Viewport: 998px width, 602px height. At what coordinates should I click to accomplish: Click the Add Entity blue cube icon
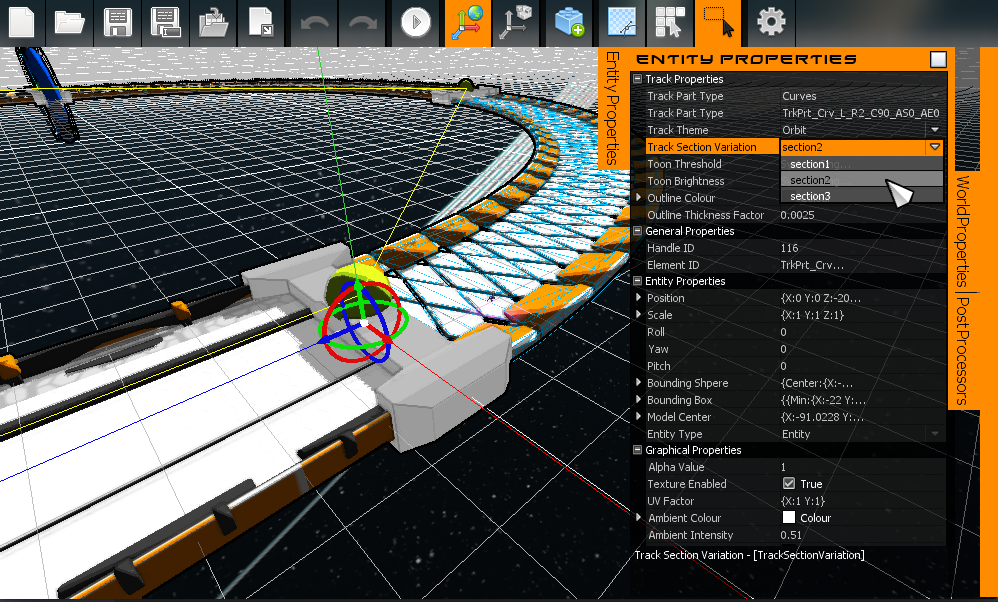[568, 22]
